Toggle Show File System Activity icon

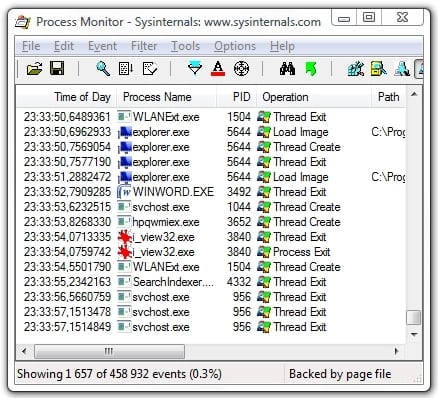[378, 69]
